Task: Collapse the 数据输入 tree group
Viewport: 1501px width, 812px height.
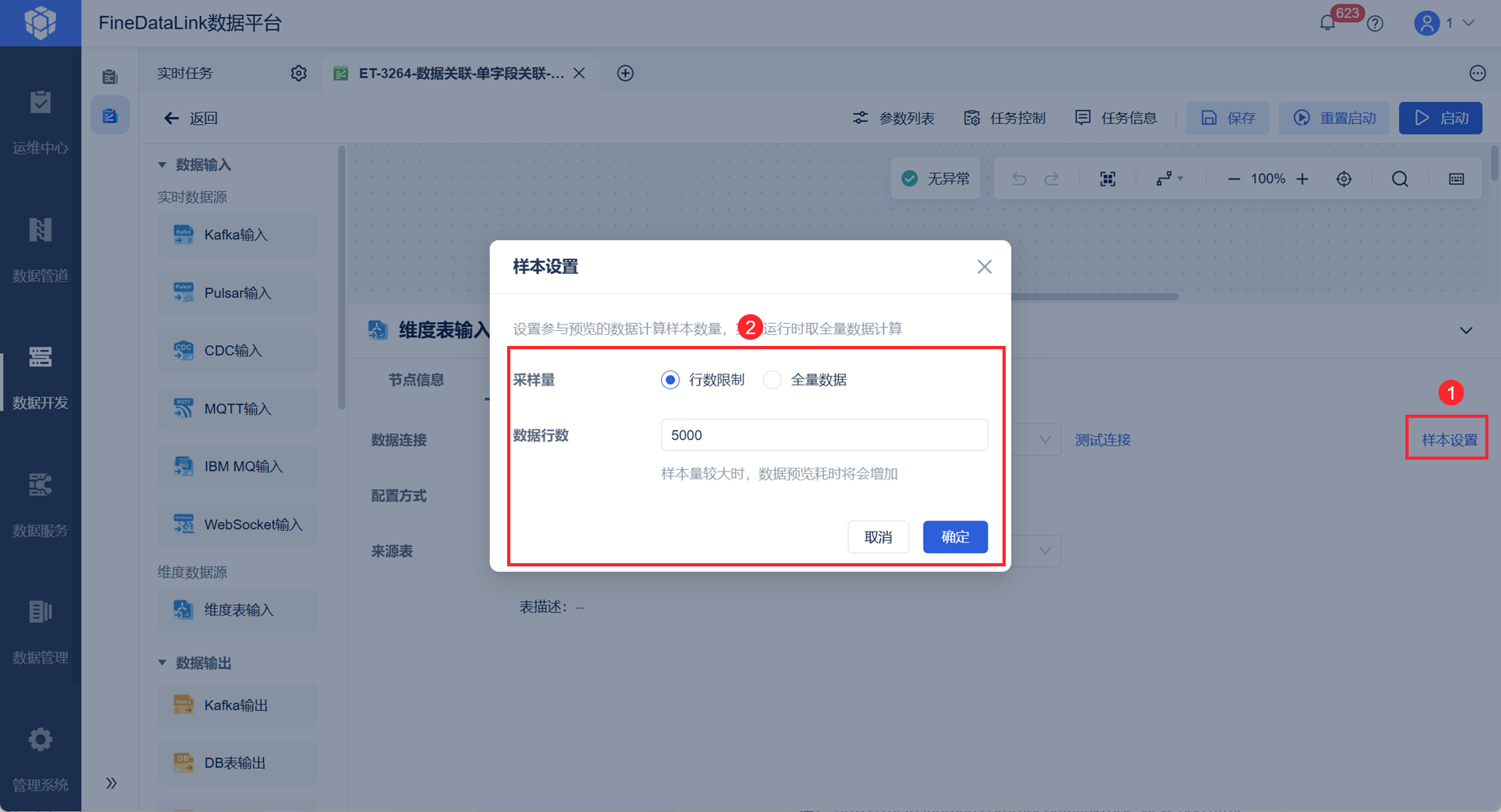Action: 162,164
